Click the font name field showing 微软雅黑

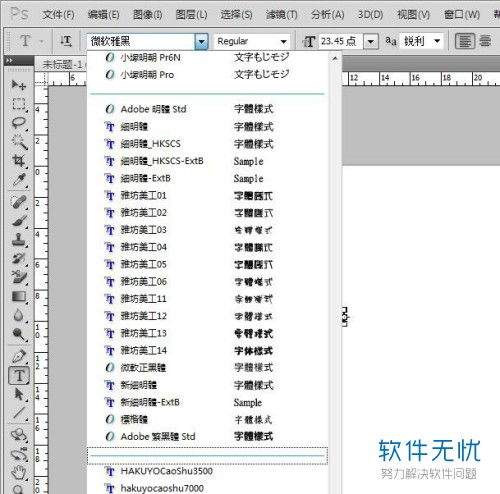click(141, 42)
